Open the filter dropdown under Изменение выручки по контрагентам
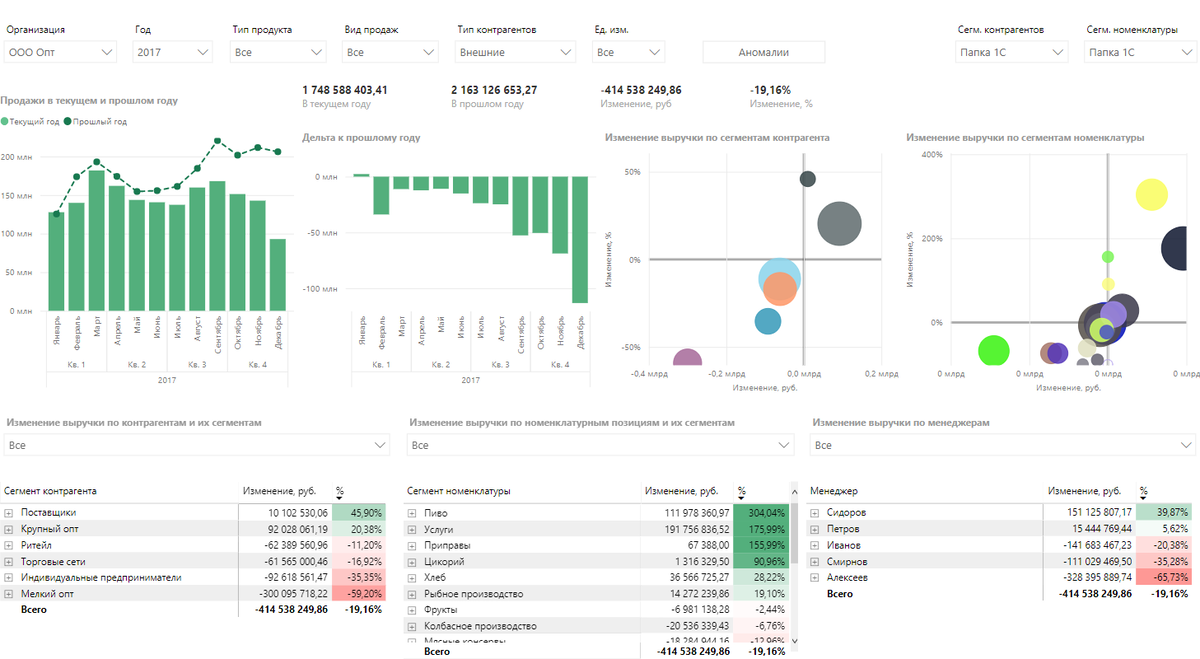 click(x=196, y=445)
